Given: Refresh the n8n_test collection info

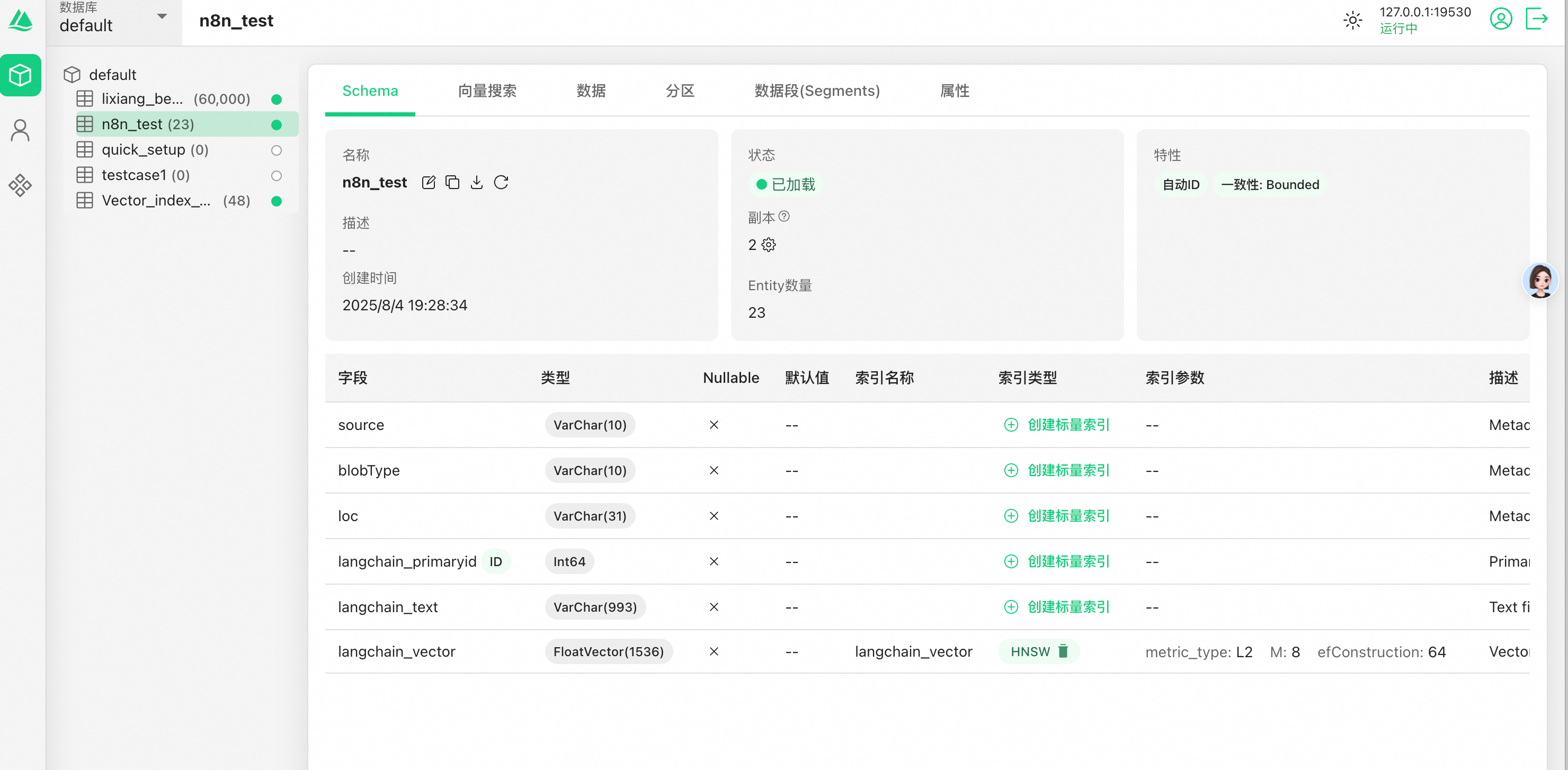Looking at the screenshot, I should click(501, 183).
